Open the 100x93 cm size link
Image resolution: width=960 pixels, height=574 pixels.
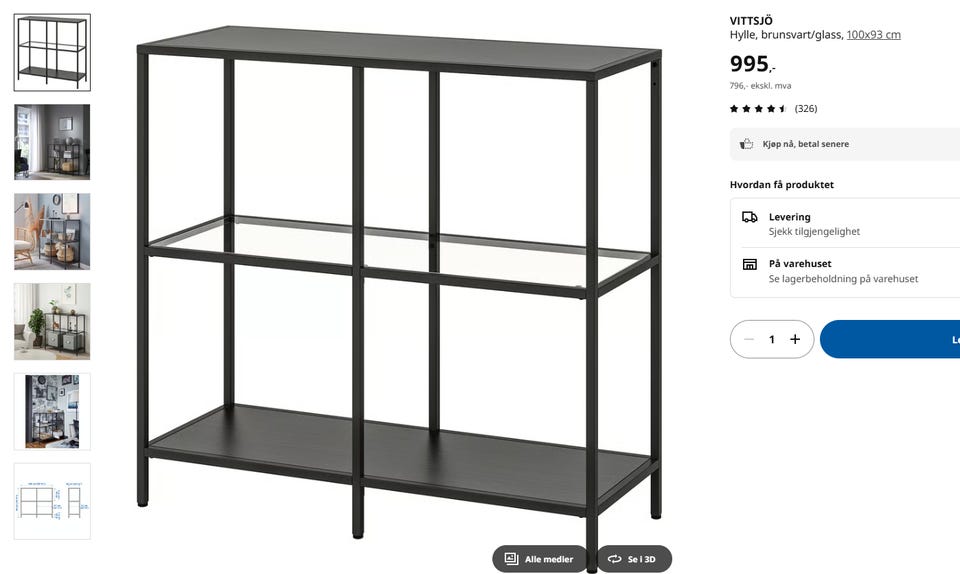point(873,35)
